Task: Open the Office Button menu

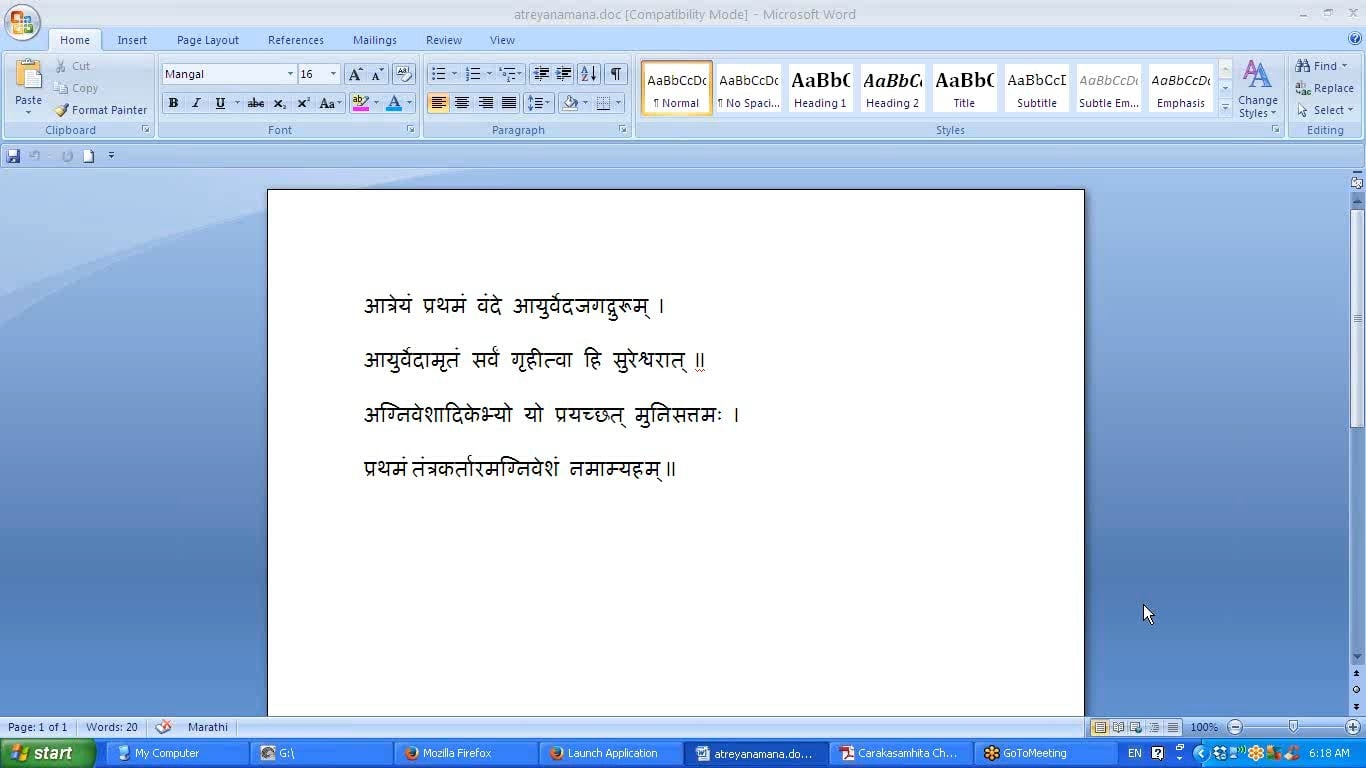Action: [x=22, y=22]
